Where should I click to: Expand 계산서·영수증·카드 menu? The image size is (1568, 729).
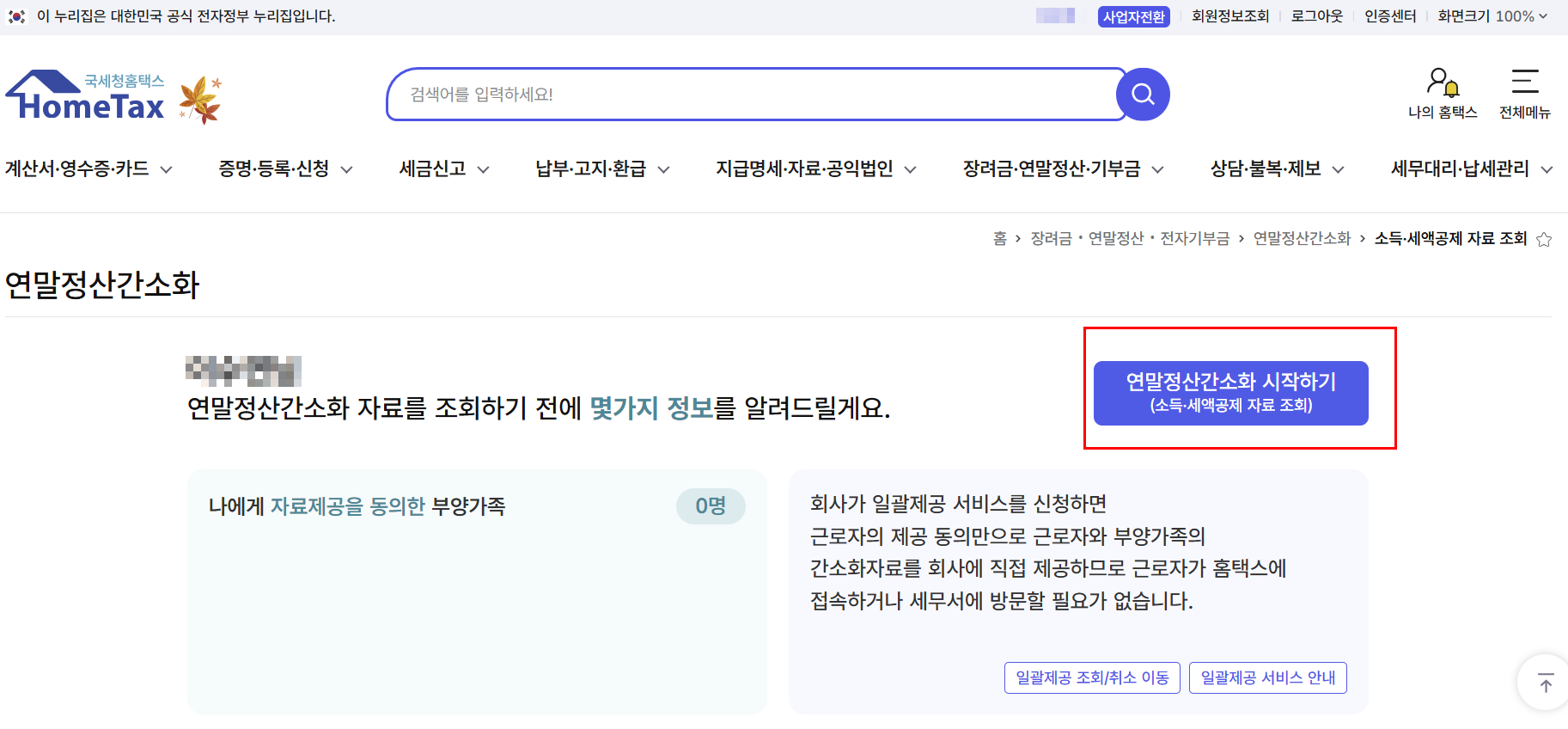point(88,169)
